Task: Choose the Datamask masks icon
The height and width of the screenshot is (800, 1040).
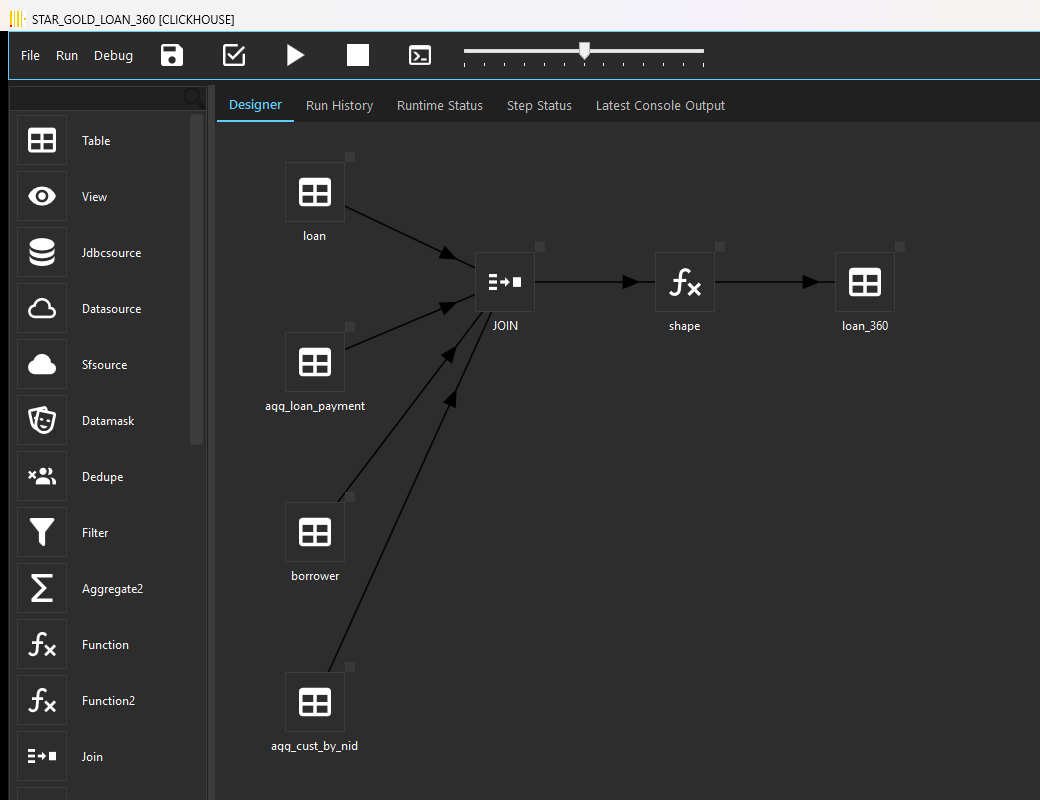Action: [x=42, y=421]
